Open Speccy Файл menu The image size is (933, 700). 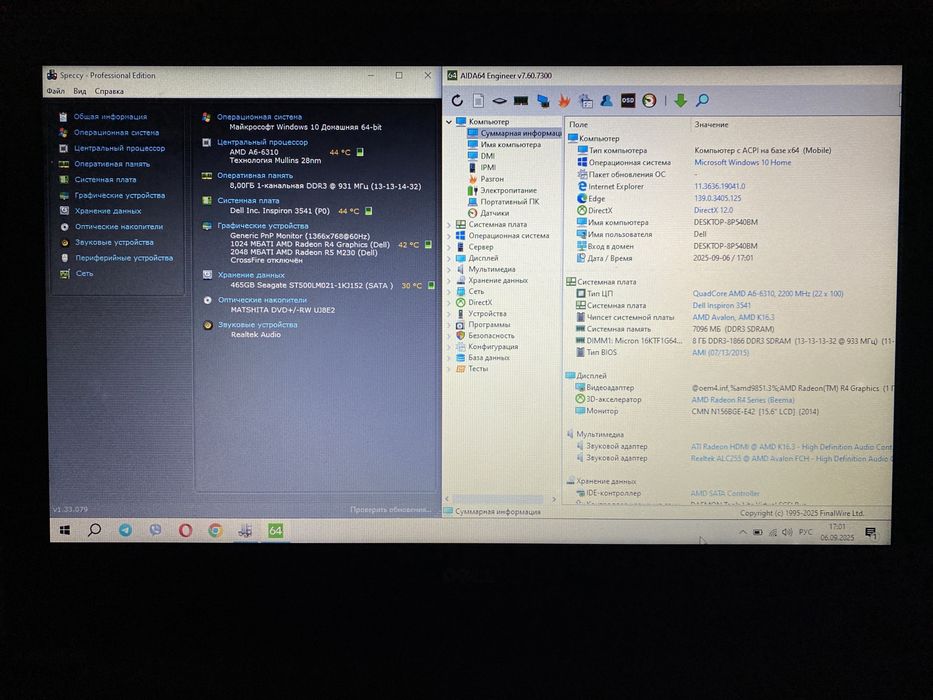point(55,91)
